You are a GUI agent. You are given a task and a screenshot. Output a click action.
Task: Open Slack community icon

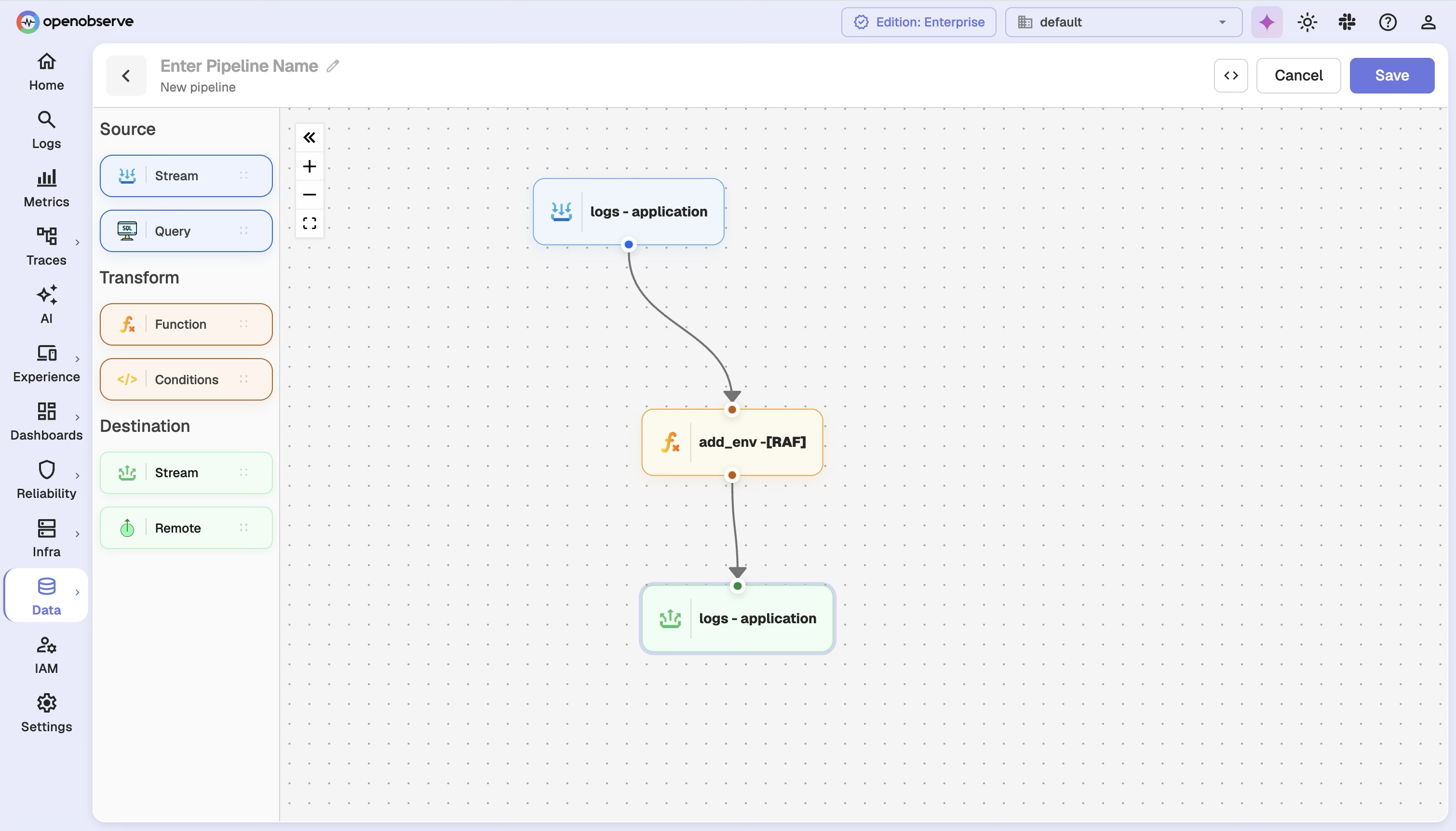pyautogui.click(x=1347, y=22)
